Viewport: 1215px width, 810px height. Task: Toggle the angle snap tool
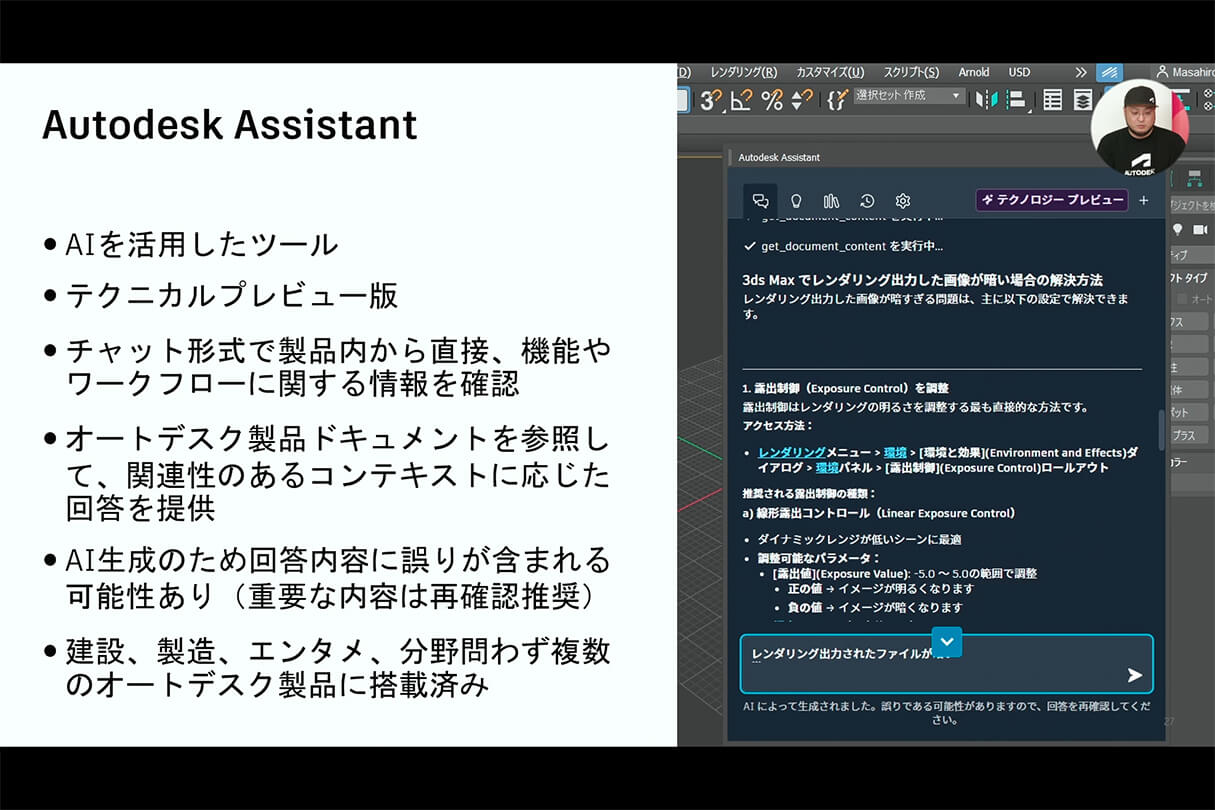coord(741,99)
